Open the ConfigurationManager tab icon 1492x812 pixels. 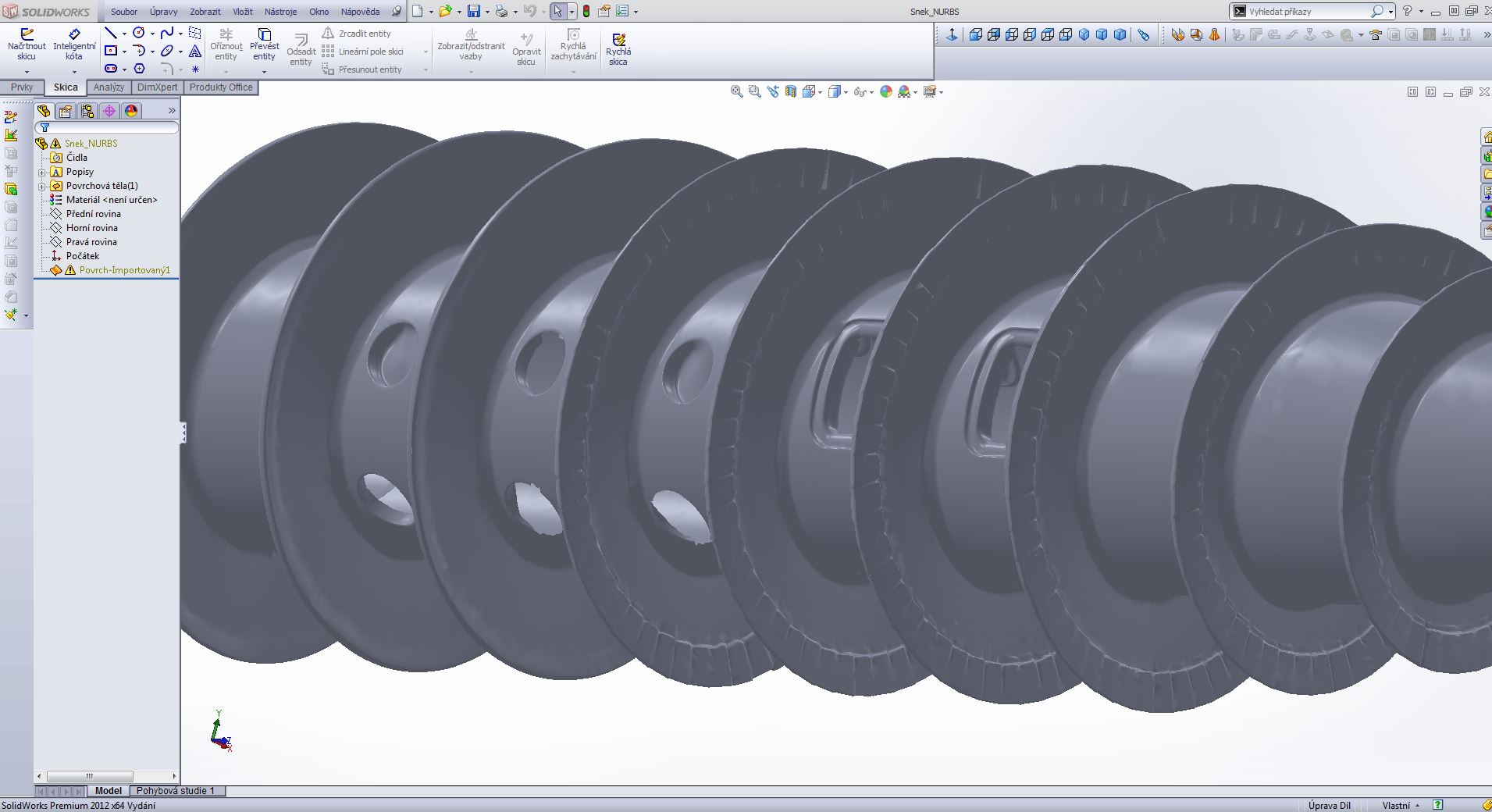87,111
